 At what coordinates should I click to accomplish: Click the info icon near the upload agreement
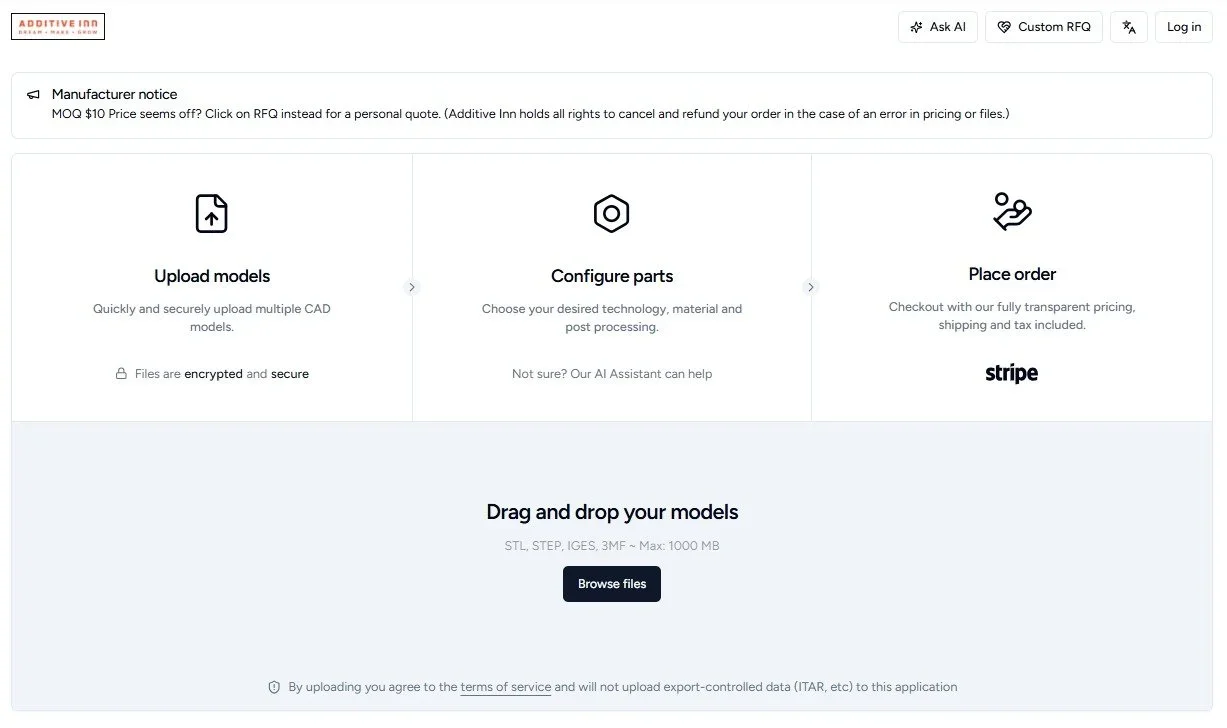273,687
